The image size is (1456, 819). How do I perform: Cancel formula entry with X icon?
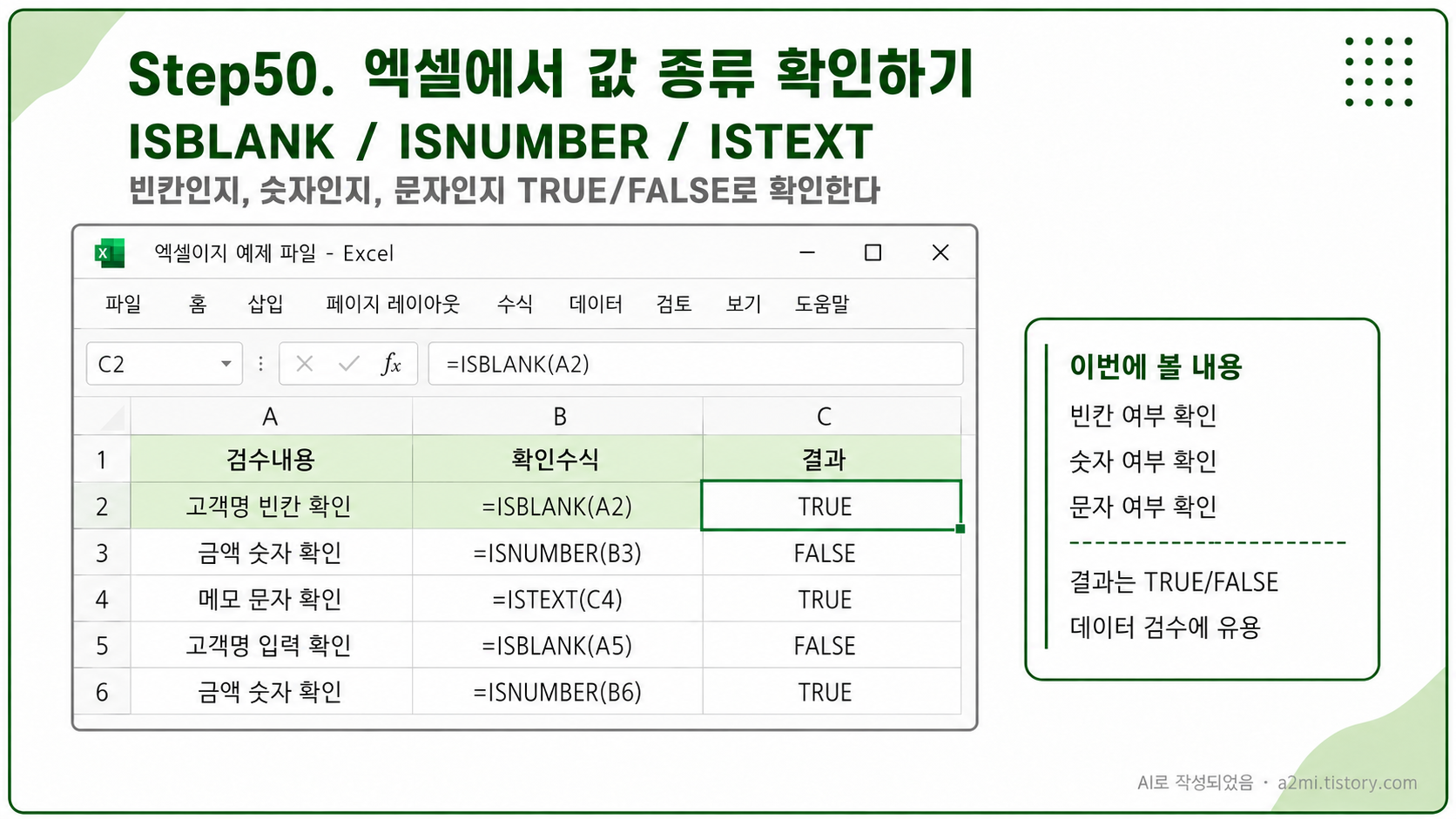pos(304,364)
